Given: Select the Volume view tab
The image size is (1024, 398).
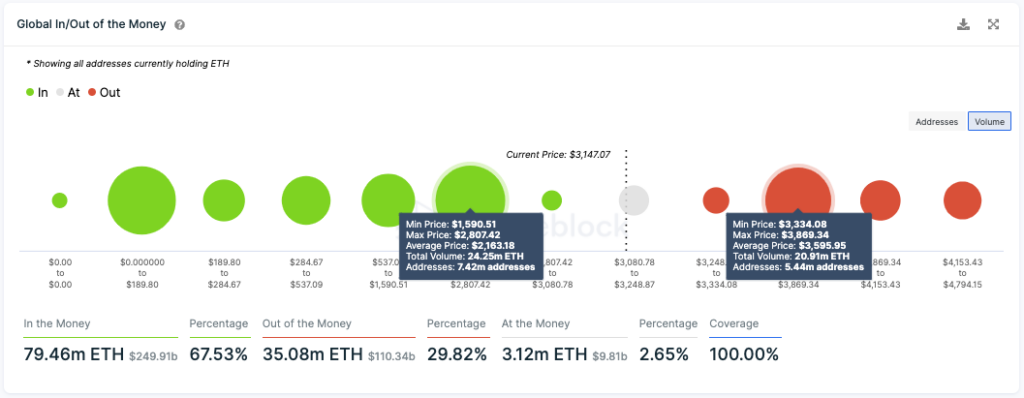Looking at the screenshot, I should coord(989,122).
